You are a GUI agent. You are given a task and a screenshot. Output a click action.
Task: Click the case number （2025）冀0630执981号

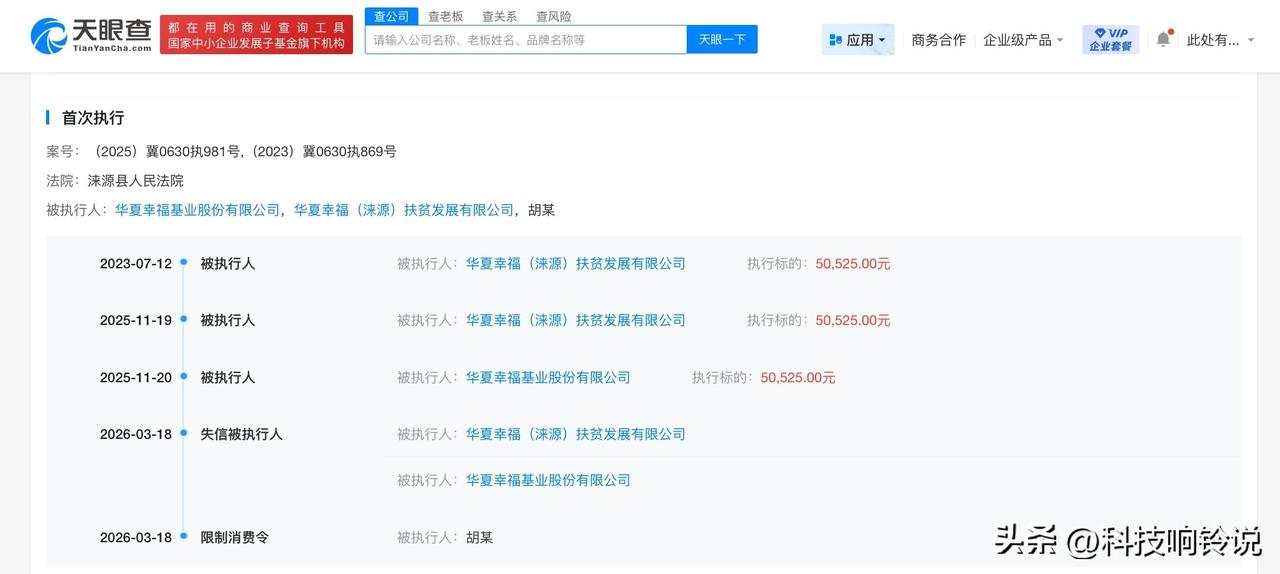point(165,152)
